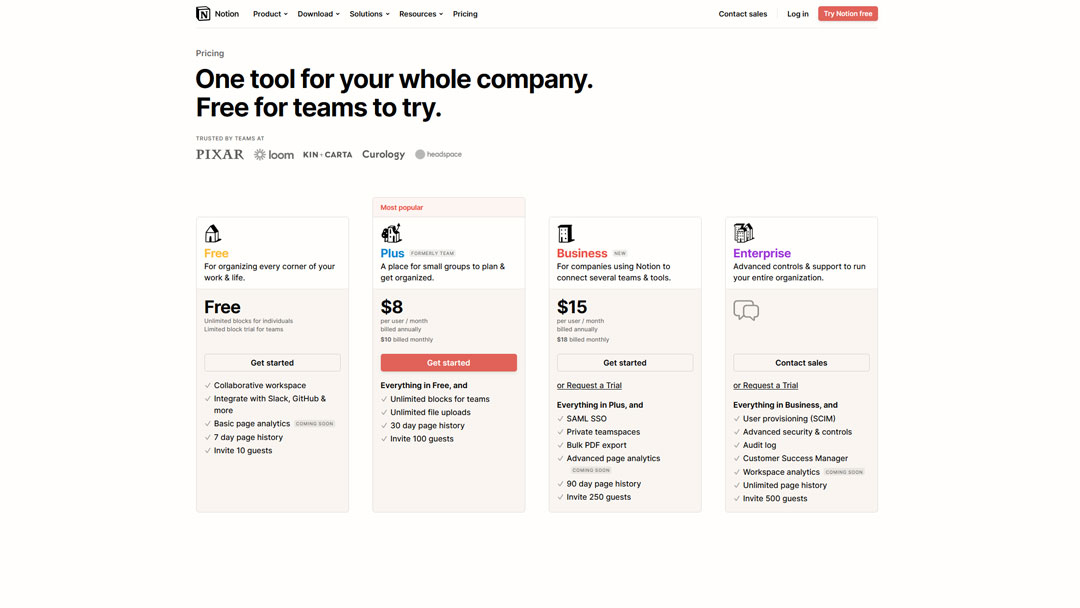Click the Enterprise plan buildings icon
Viewport: 1080px width, 608px height.
click(743, 233)
